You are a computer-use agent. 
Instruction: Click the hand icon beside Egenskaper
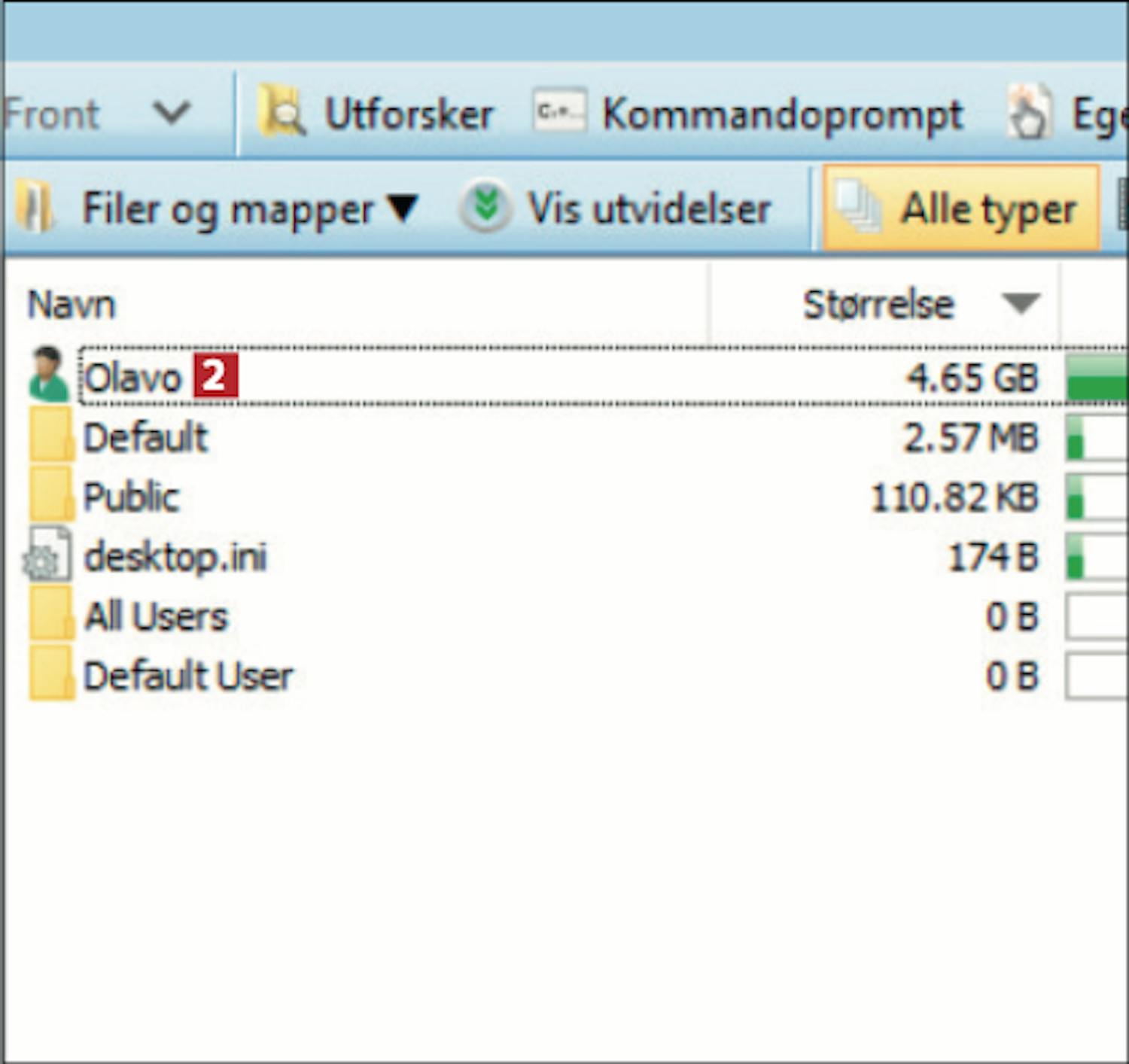click(1029, 114)
